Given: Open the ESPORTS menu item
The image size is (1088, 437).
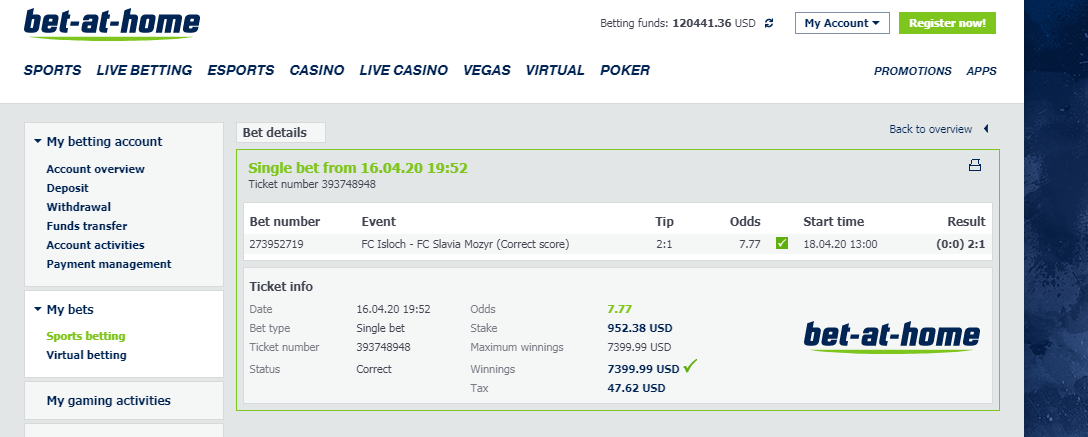Looking at the screenshot, I should 241,70.
